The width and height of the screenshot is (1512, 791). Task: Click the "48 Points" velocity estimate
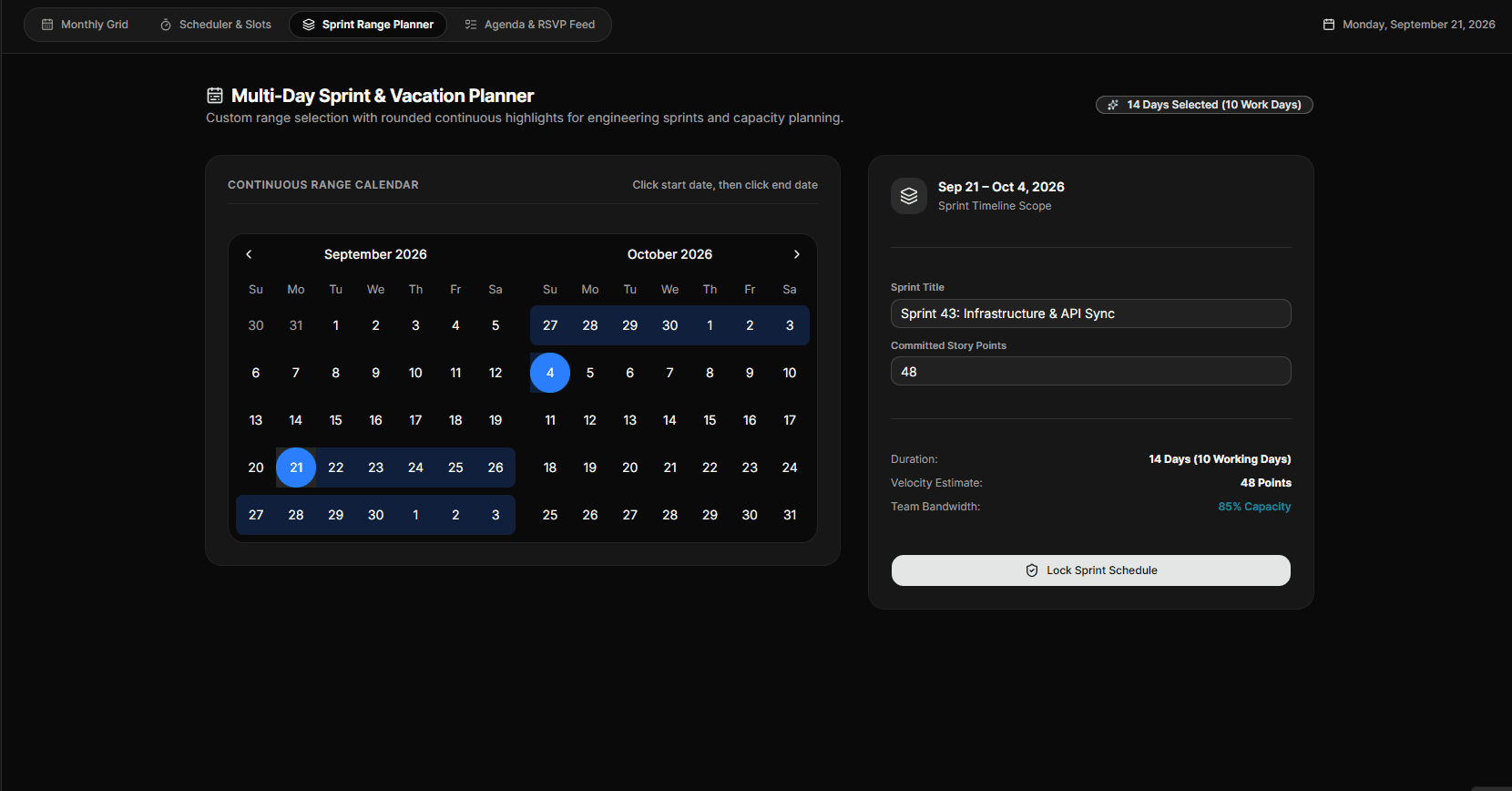tap(1266, 483)
